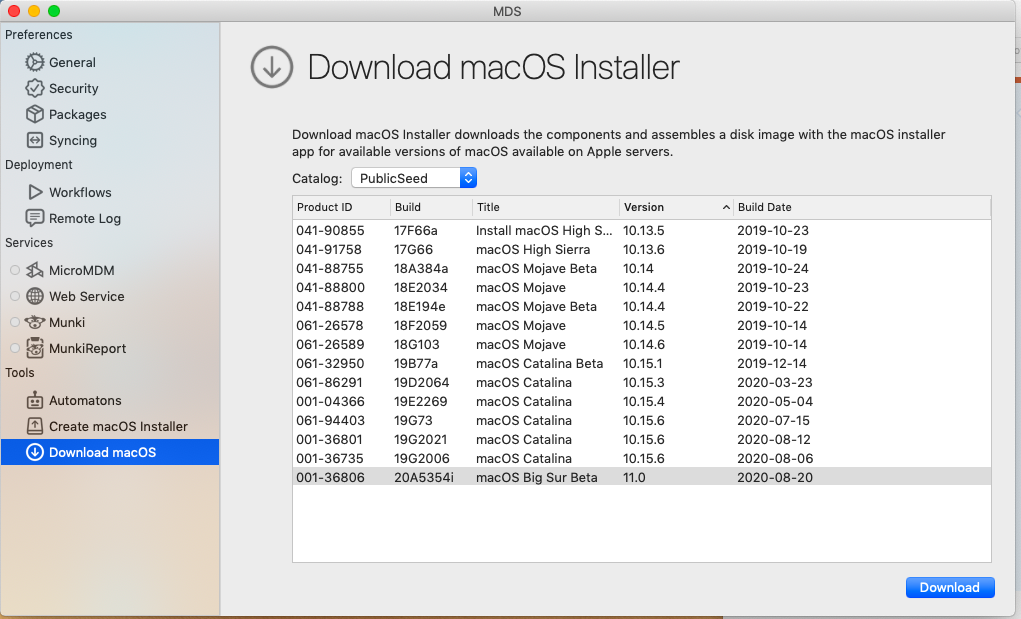Click the Version column sort arrow
This screenshot has height=619, width=1021.
pyautogui.click(x=726, y=208)
